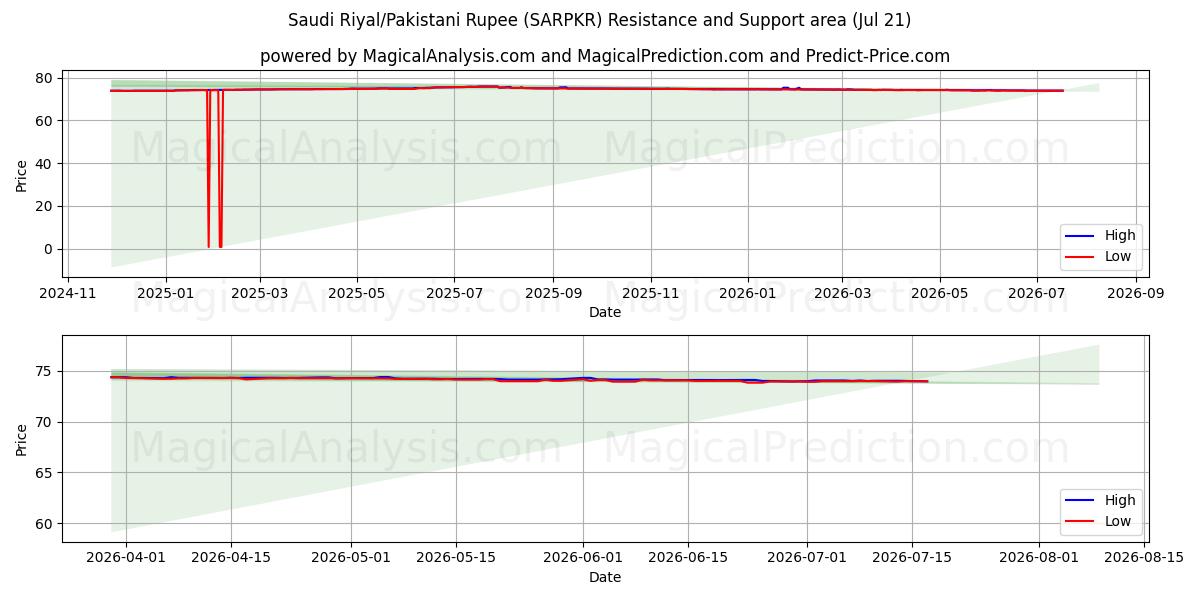Click the '2026-03' date tick label
This screenshot has height=600, width=1200.
click(x=842, y=293)
